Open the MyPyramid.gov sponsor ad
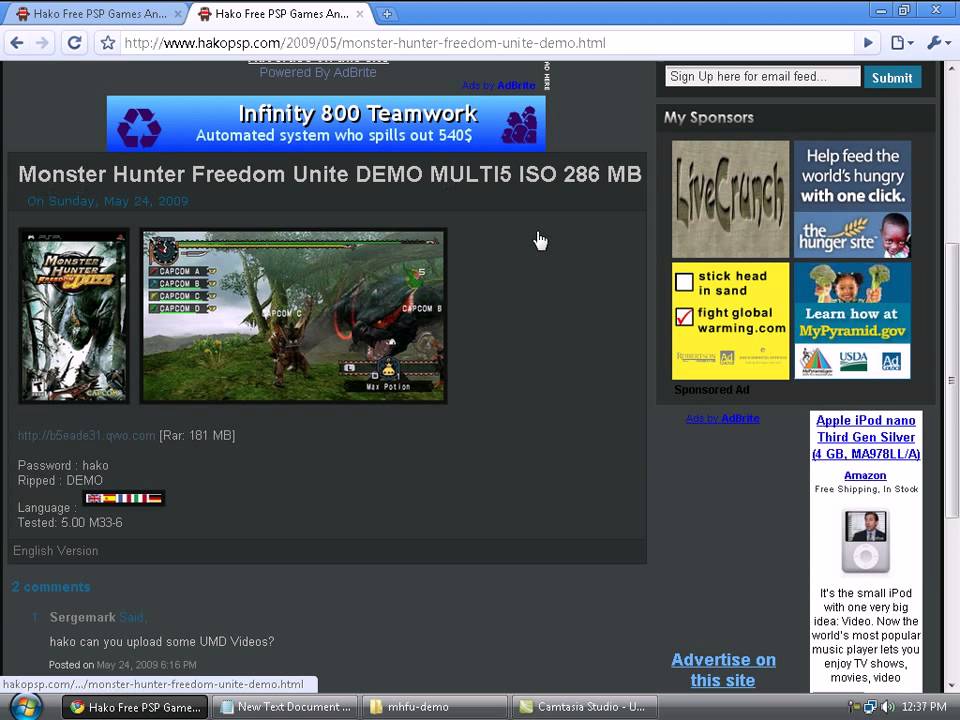 852,321
